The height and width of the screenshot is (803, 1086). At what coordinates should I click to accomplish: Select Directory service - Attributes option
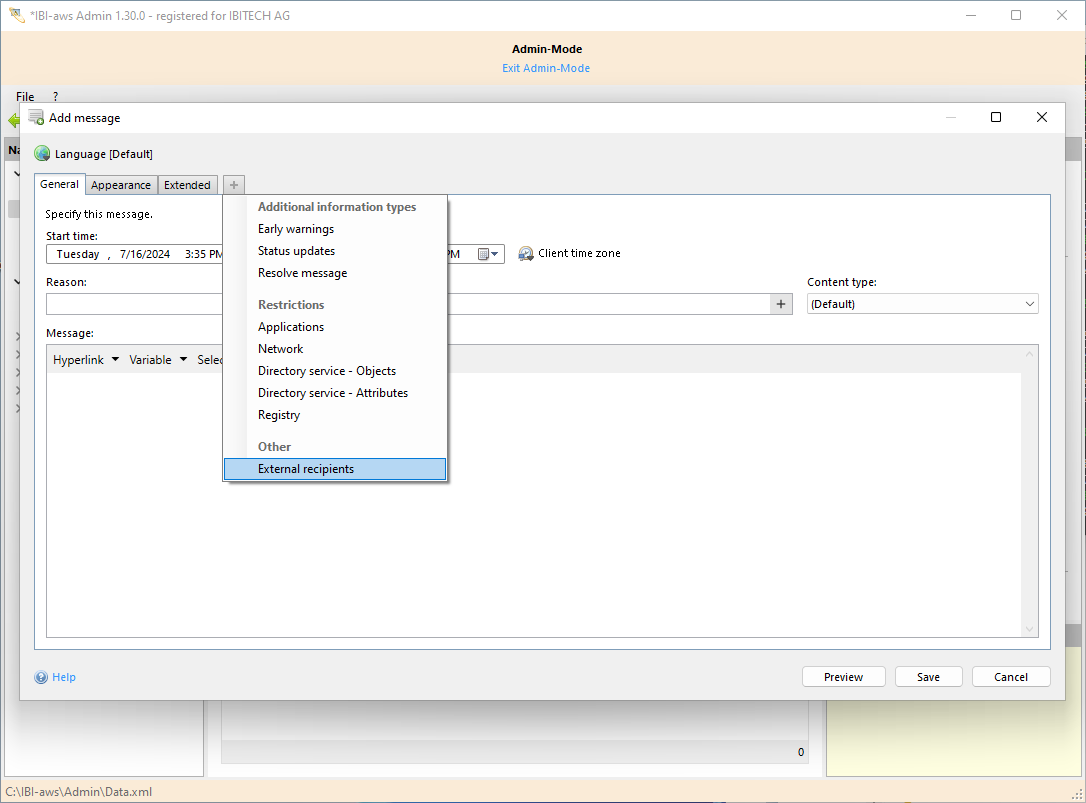(332, 393)
